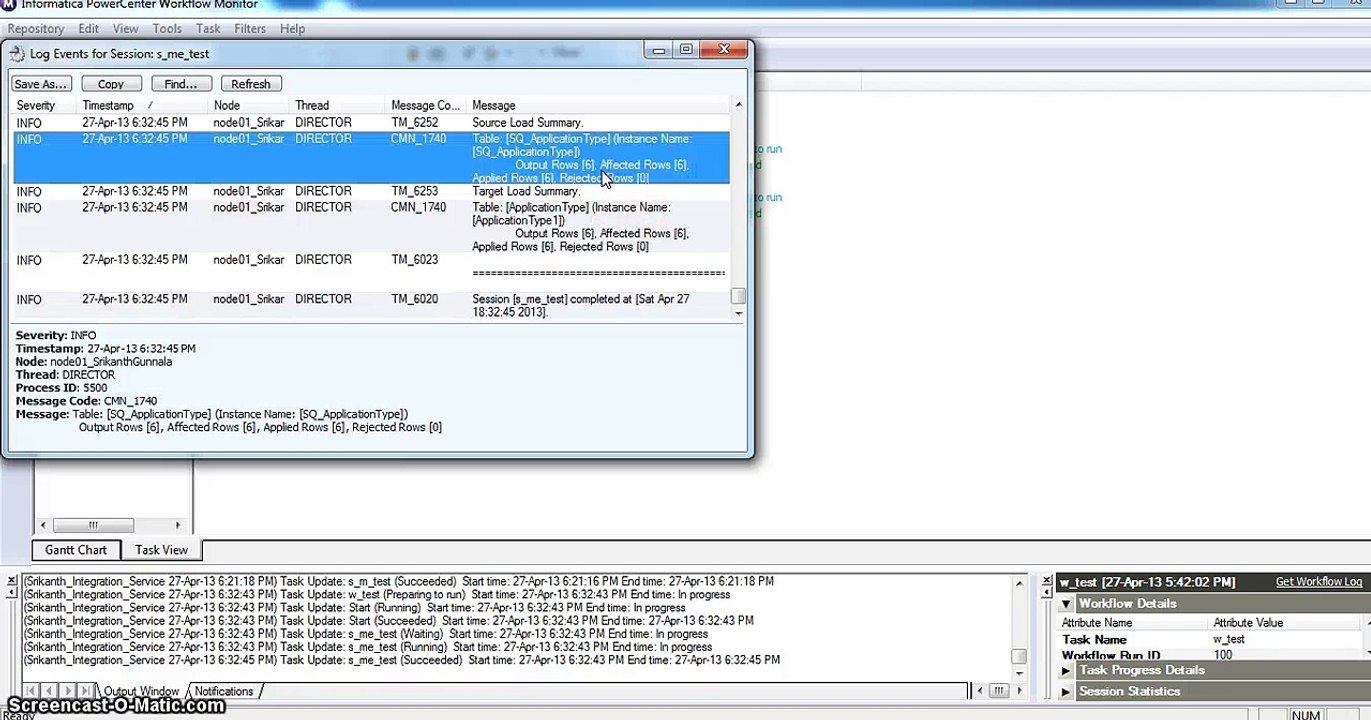Image resolution: width=1371 pixels, height=720 pixels.
Task: Click up arrow of log events scrollbar
Action: [x=739, y=105]
